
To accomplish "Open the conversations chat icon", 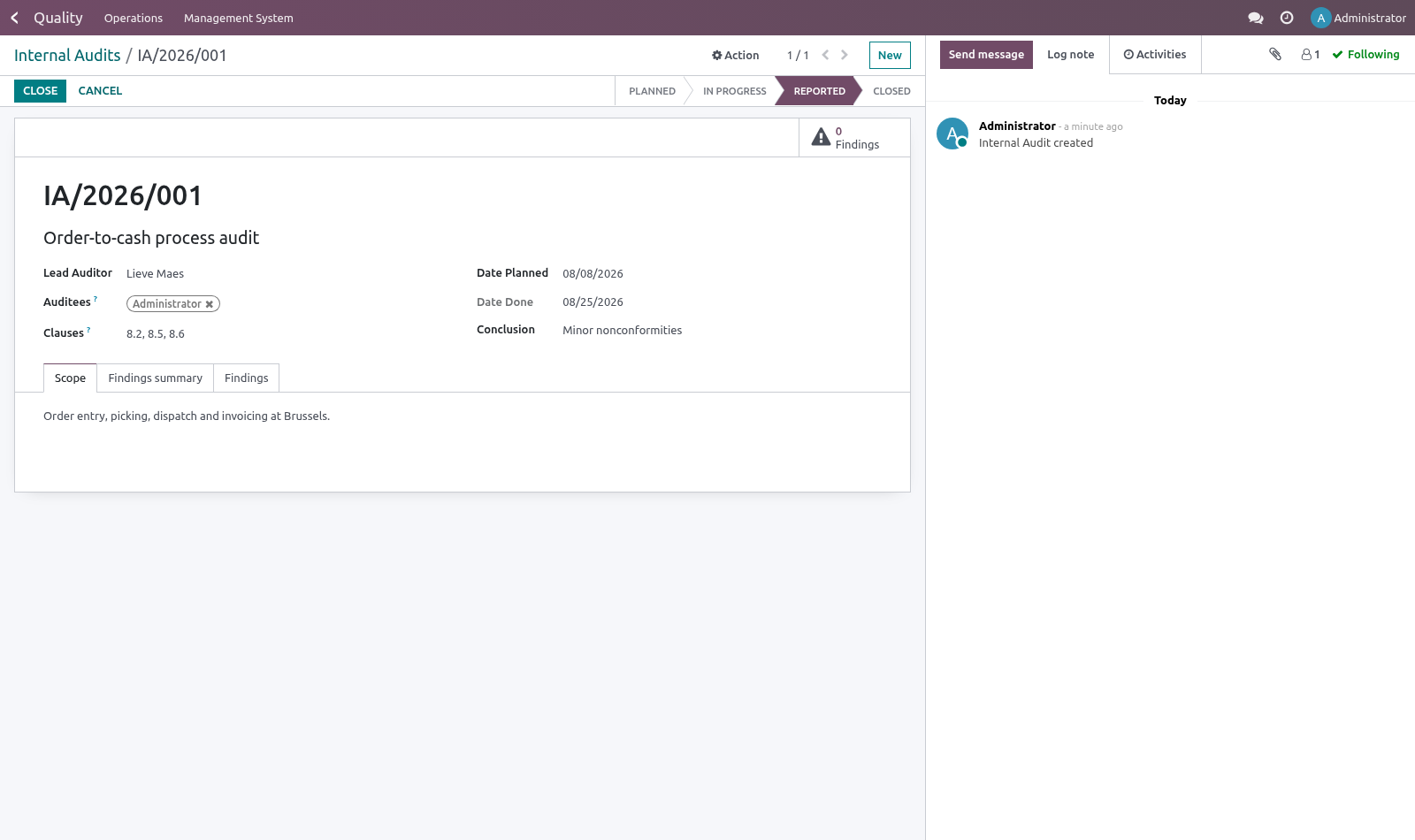I will [1255, 18].
